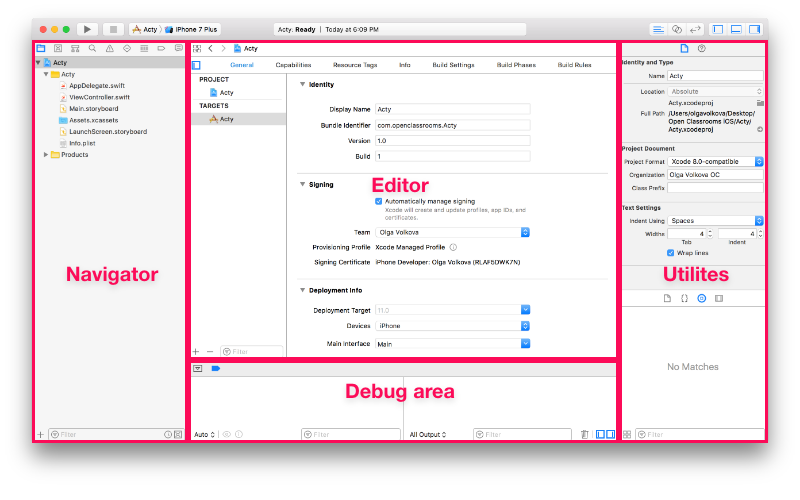Switch to the Build Rules tab
The height and width of the screenshot is (500, 800).
point(574,65)
